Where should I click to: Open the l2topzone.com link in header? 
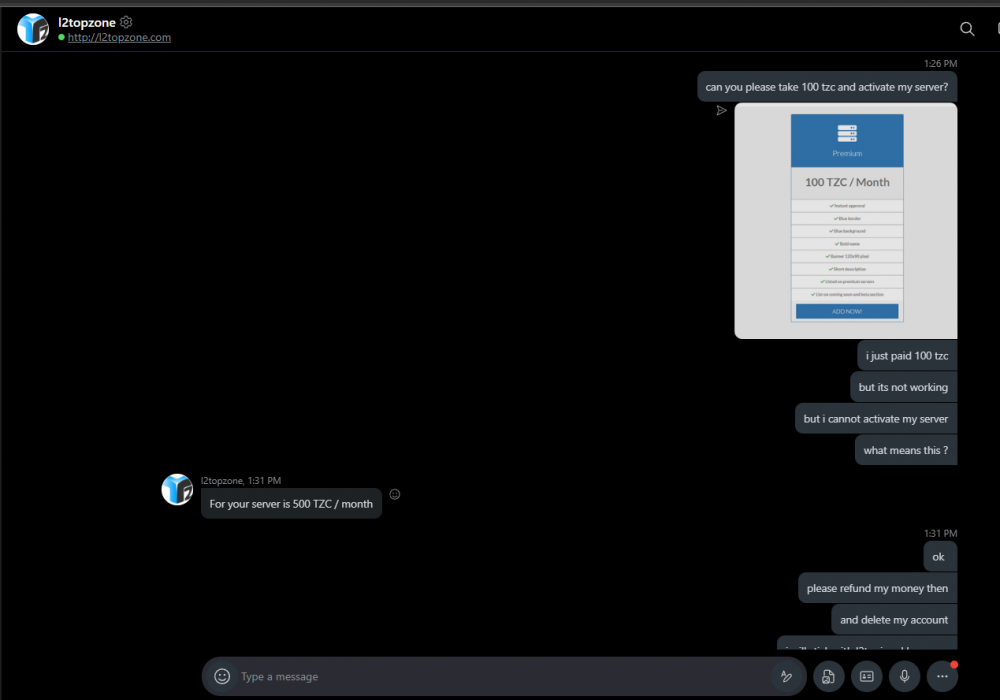click(x=119, y=38)
